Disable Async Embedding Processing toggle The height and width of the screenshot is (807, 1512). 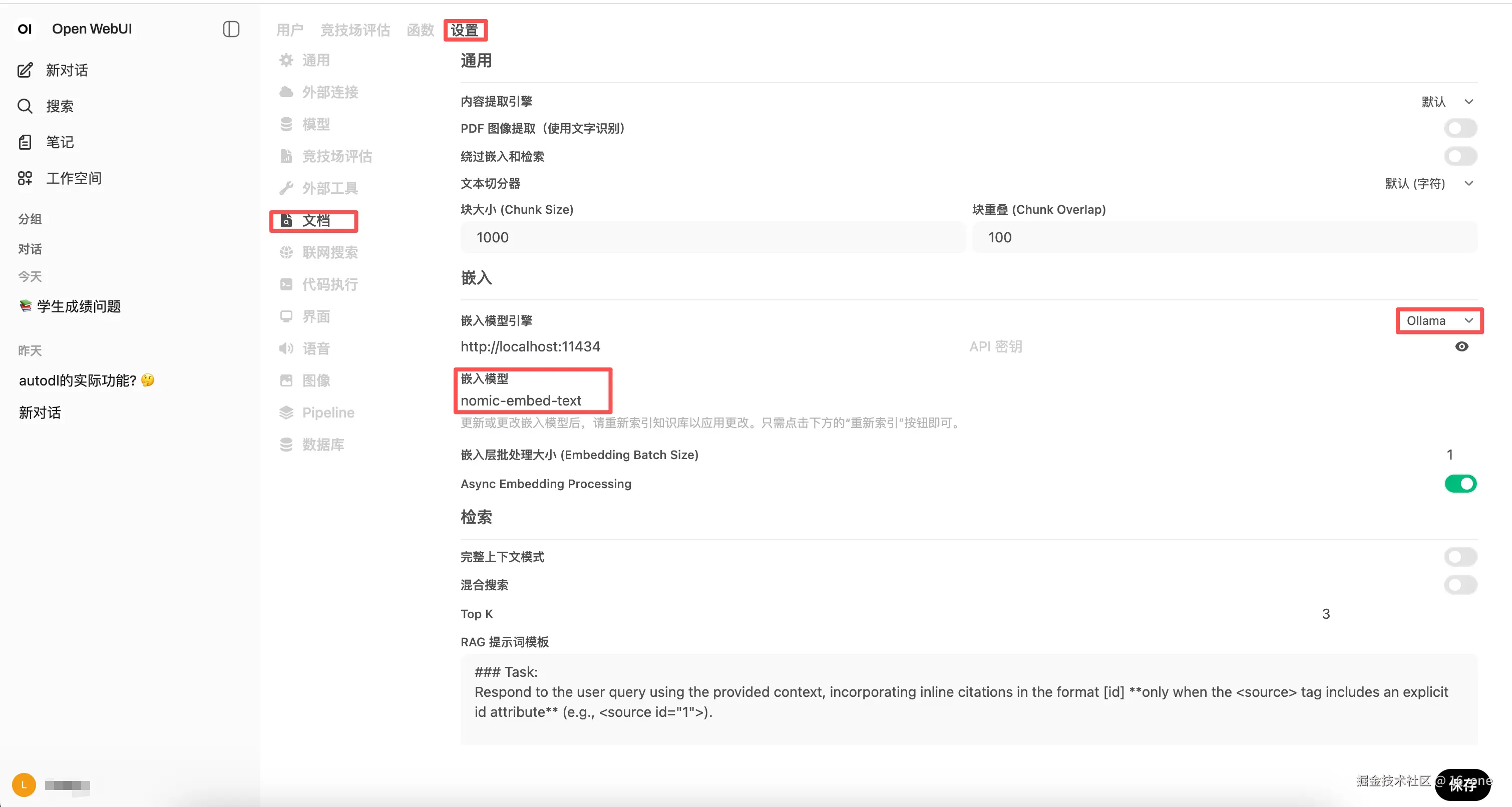1460,484
